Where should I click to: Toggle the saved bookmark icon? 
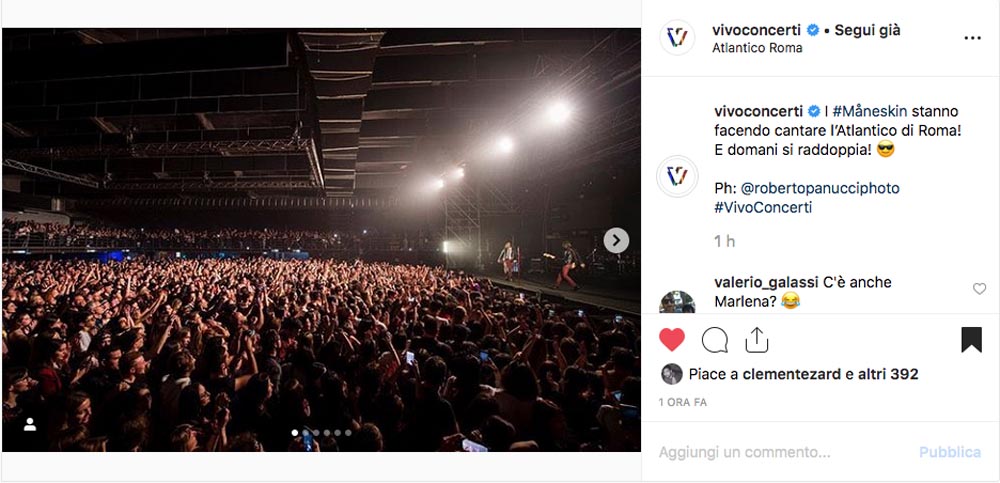tap(971, 340)
